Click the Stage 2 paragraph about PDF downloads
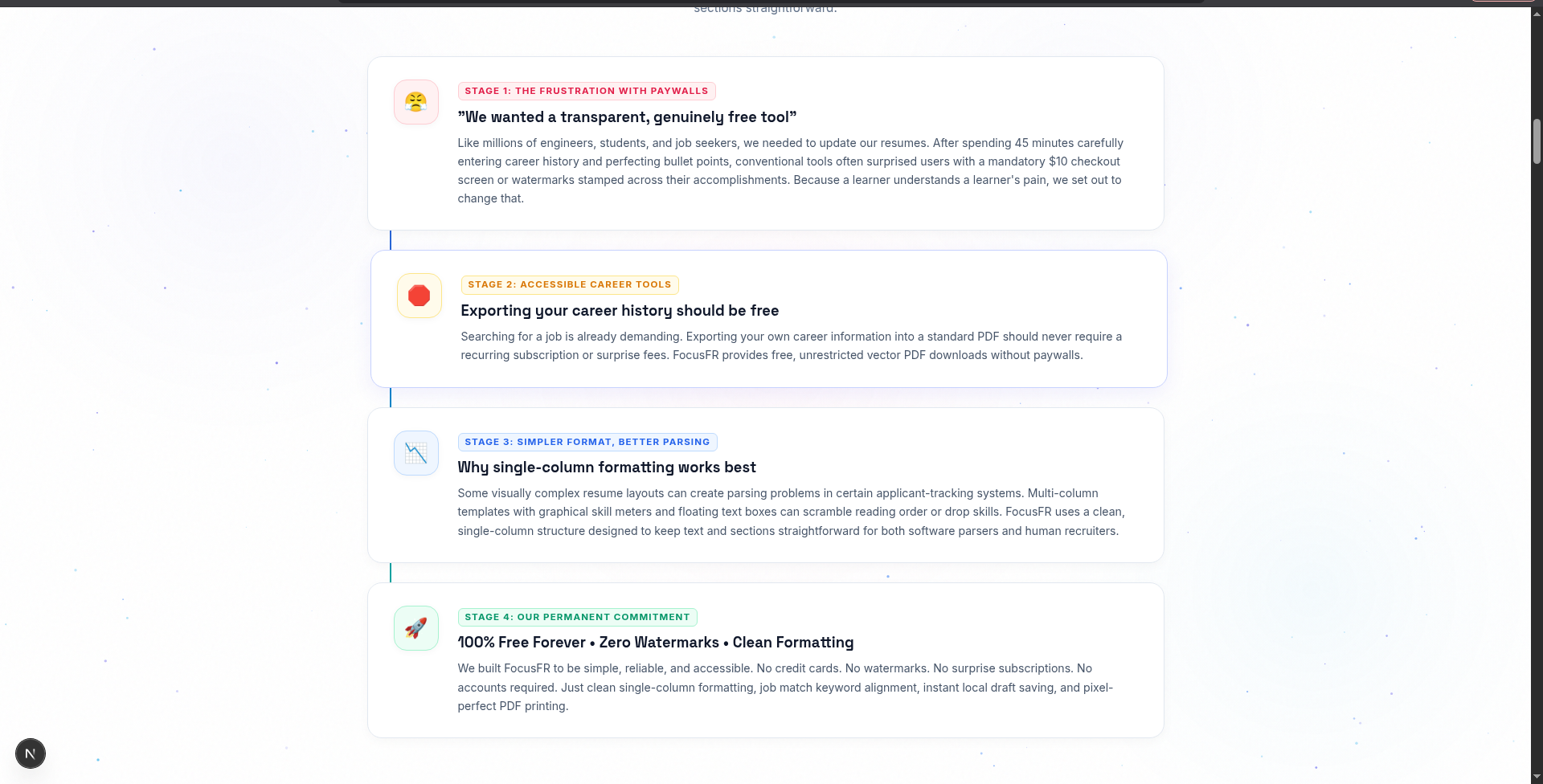The image size is (1543, 784). pos(792,346)
